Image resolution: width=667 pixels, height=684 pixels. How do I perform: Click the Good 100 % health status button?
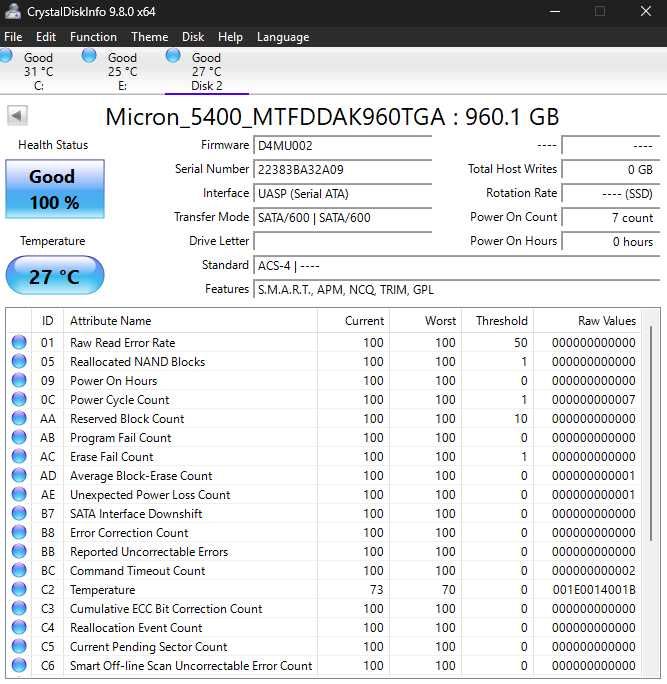(x=55, y=189)
